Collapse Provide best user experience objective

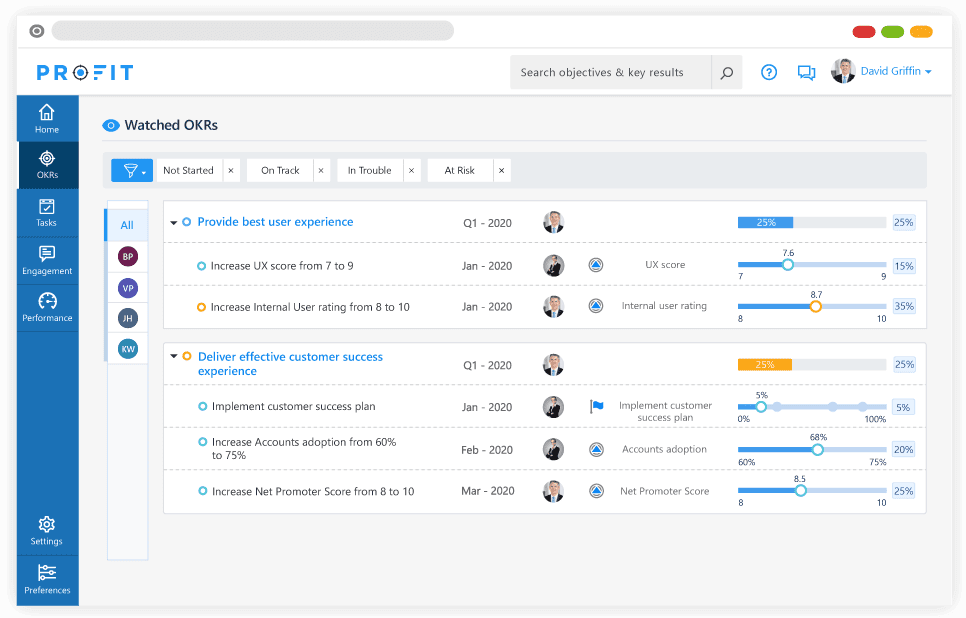tap(174, 223)
